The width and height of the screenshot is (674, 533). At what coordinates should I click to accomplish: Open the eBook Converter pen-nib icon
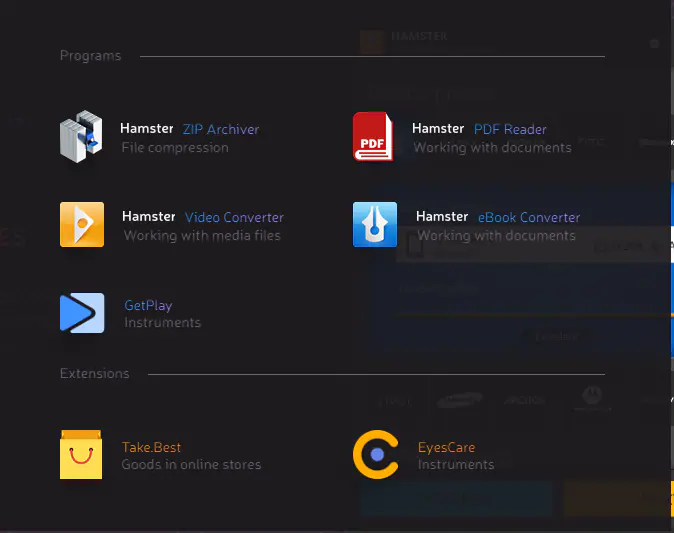click(375, 224)
